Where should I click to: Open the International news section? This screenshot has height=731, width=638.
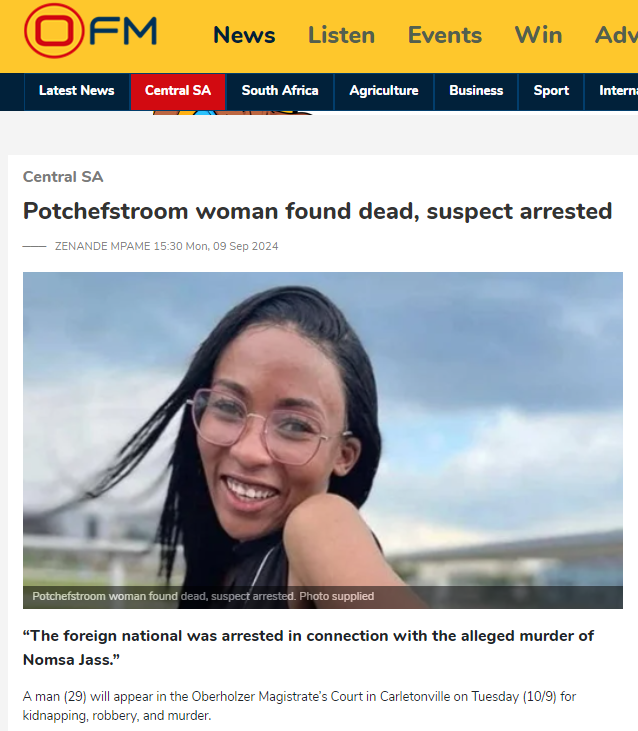point(611,91)
